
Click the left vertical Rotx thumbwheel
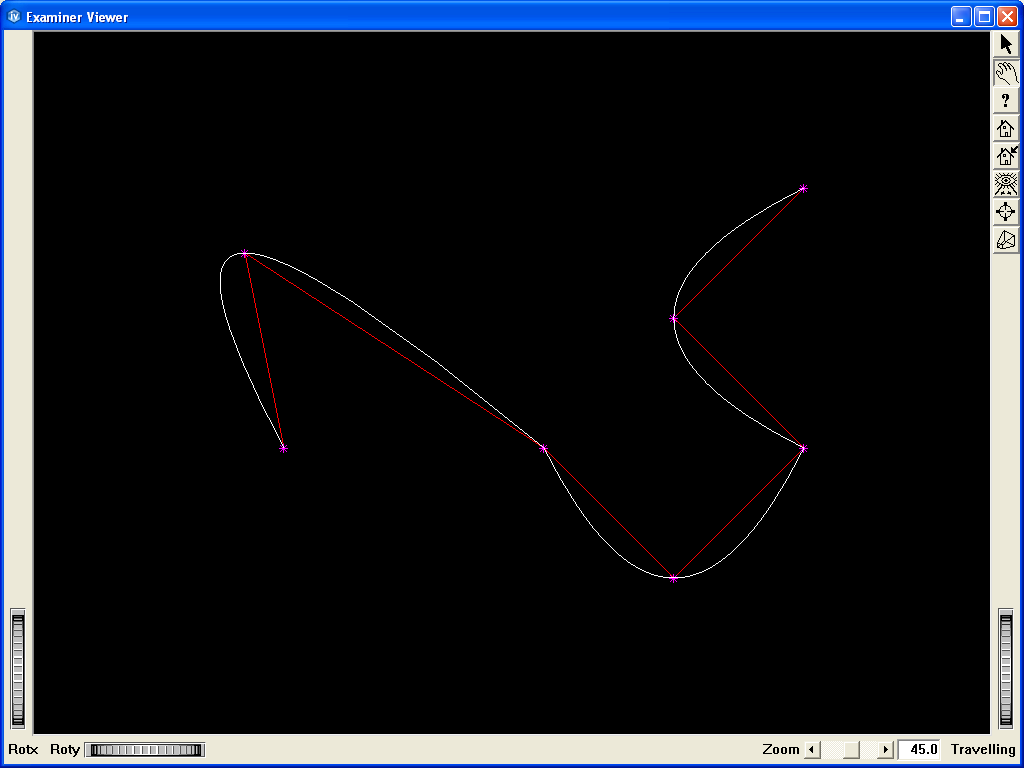(16, 668)
